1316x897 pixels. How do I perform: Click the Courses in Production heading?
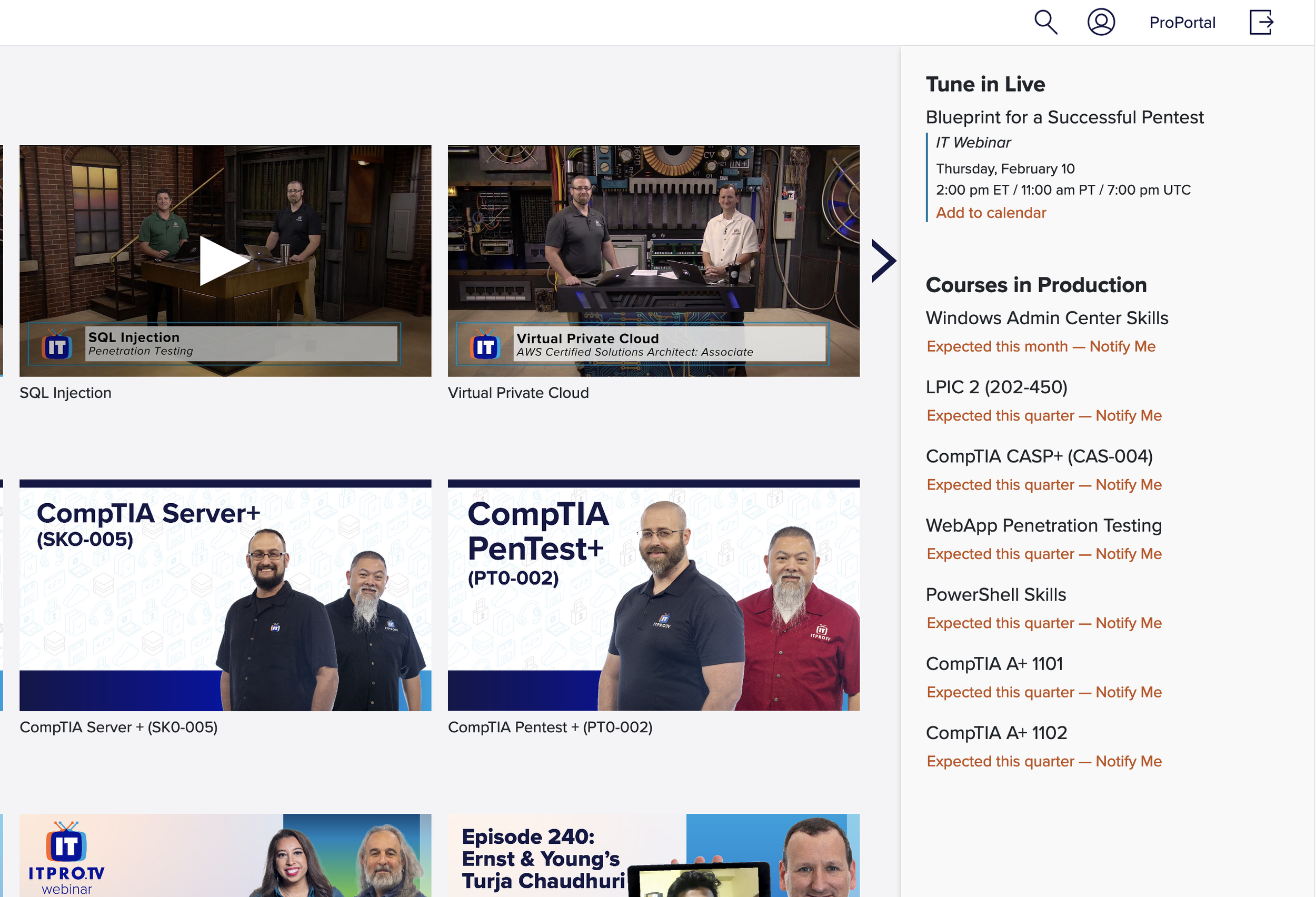(x=1036, y=285)
